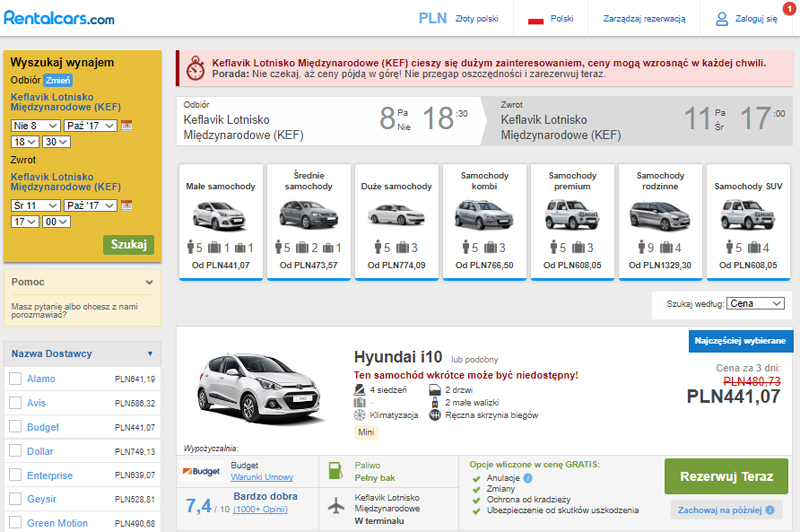Select the Samochody premium car image
The height and width of the screenshot is (532, 800).
tap(571, 214)
